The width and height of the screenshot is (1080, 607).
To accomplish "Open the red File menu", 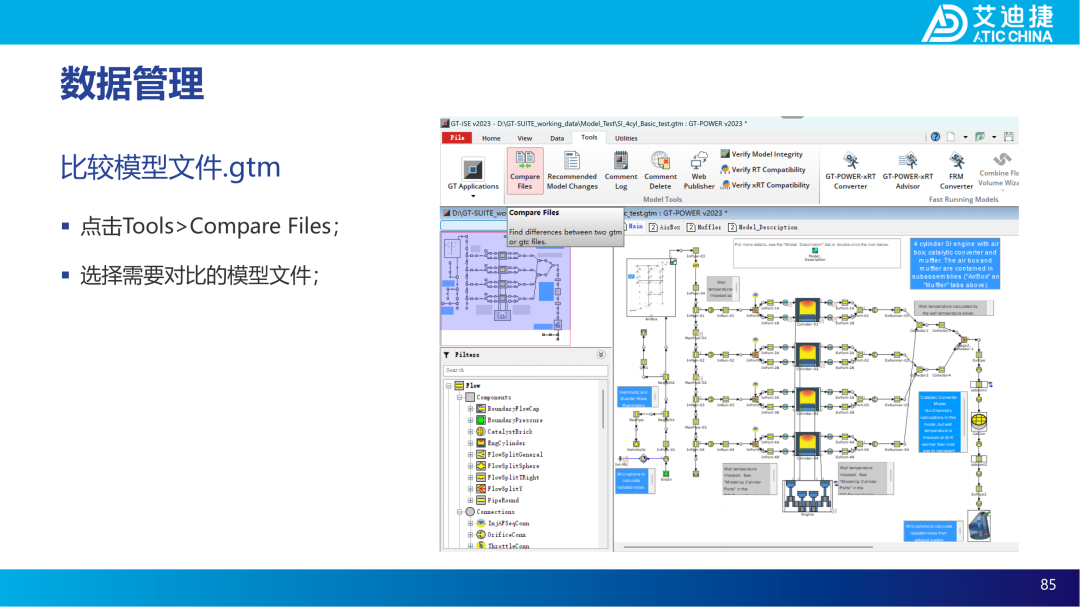I will (457, 138).
